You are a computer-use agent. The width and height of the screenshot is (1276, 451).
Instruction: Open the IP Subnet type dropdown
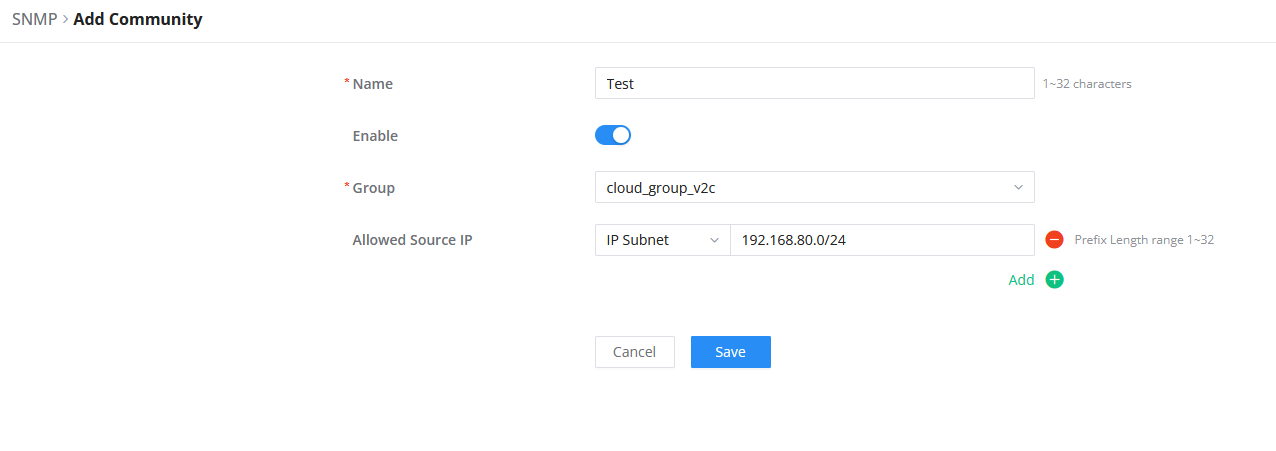[662, 240]
